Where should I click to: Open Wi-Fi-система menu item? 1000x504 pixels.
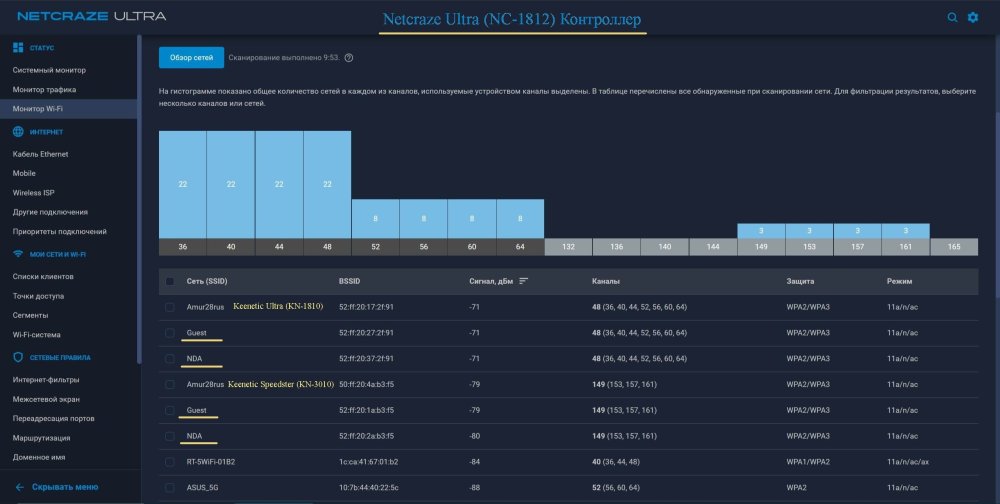(36, 334)
